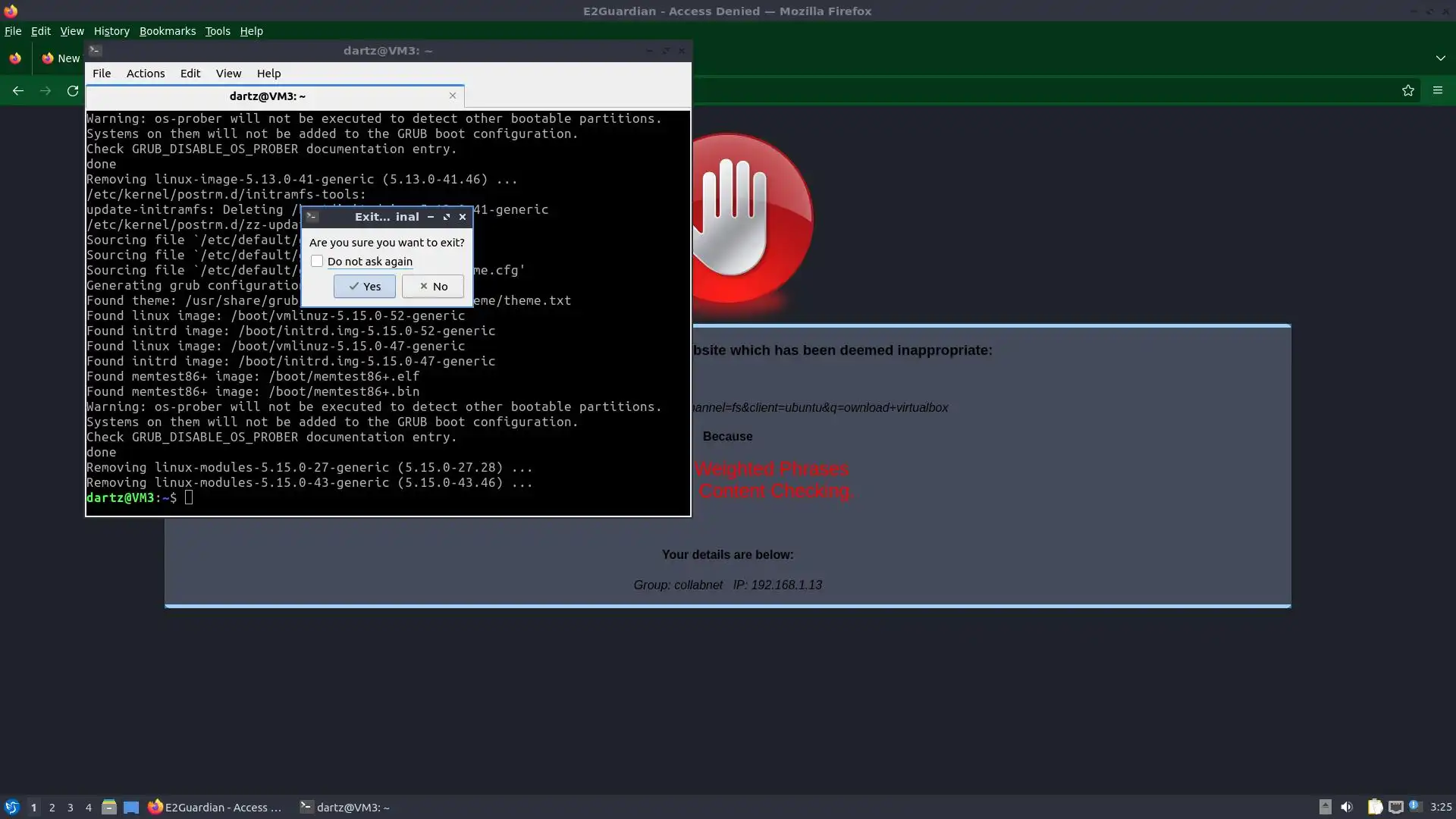This screenshot has height=819, width=1456.
Task: Click the update notifier tray icon
Action: click(x=1415, y=807)
